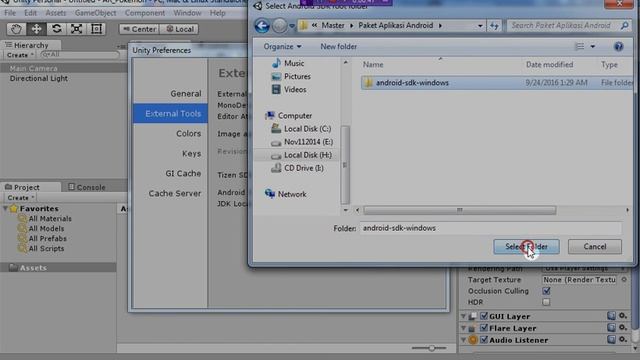
Task: Open Music in the navigation pane
Action: (294, 63)
